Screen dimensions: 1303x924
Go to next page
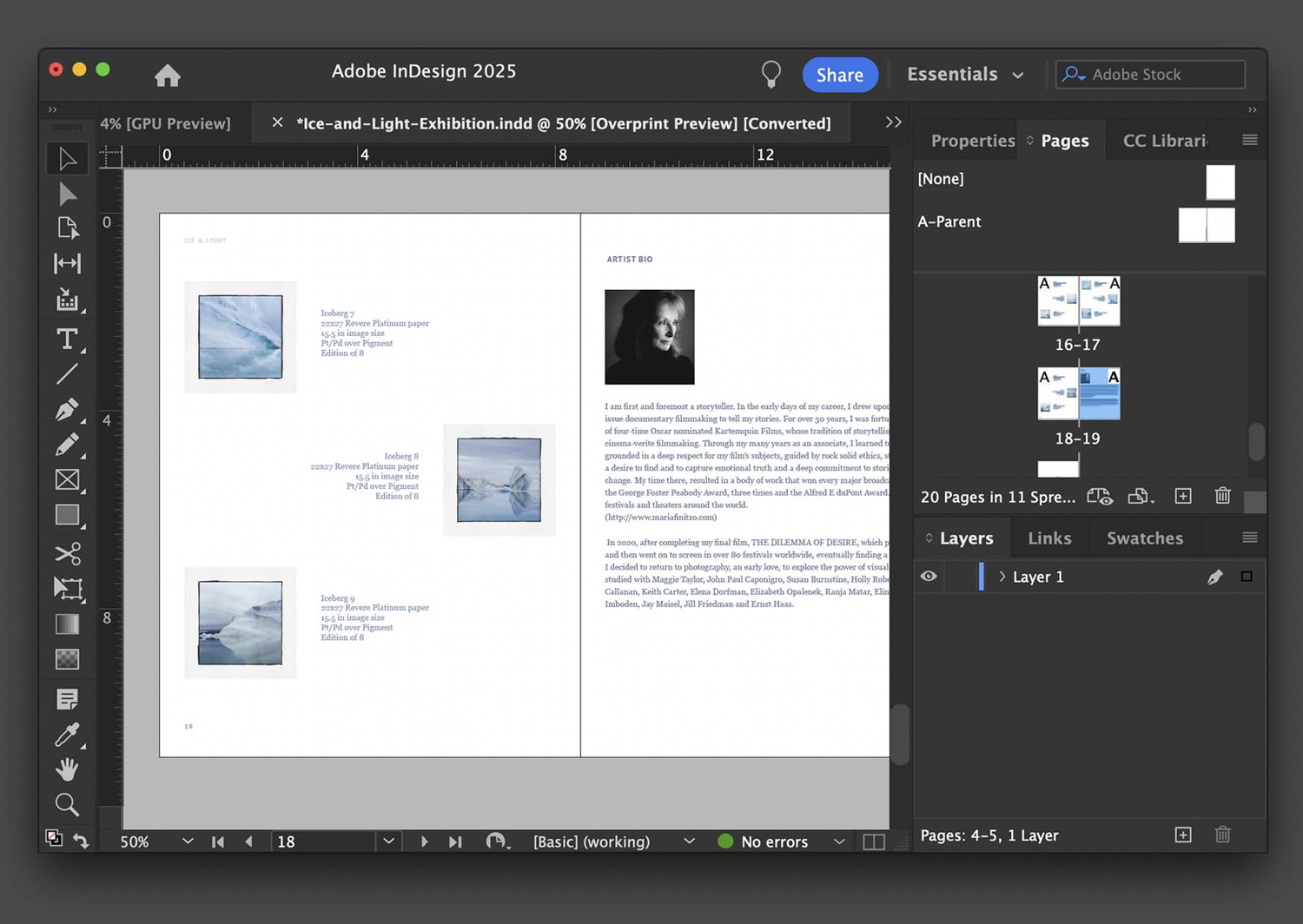(424, 841)
